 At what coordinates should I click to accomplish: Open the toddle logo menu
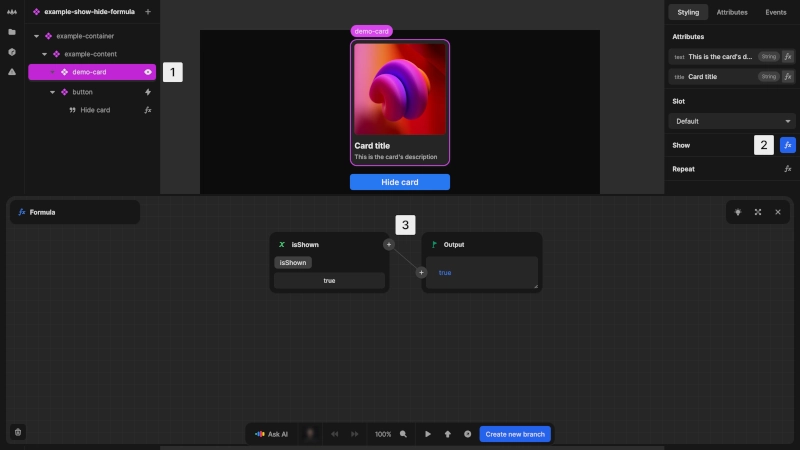click(12, 12)
